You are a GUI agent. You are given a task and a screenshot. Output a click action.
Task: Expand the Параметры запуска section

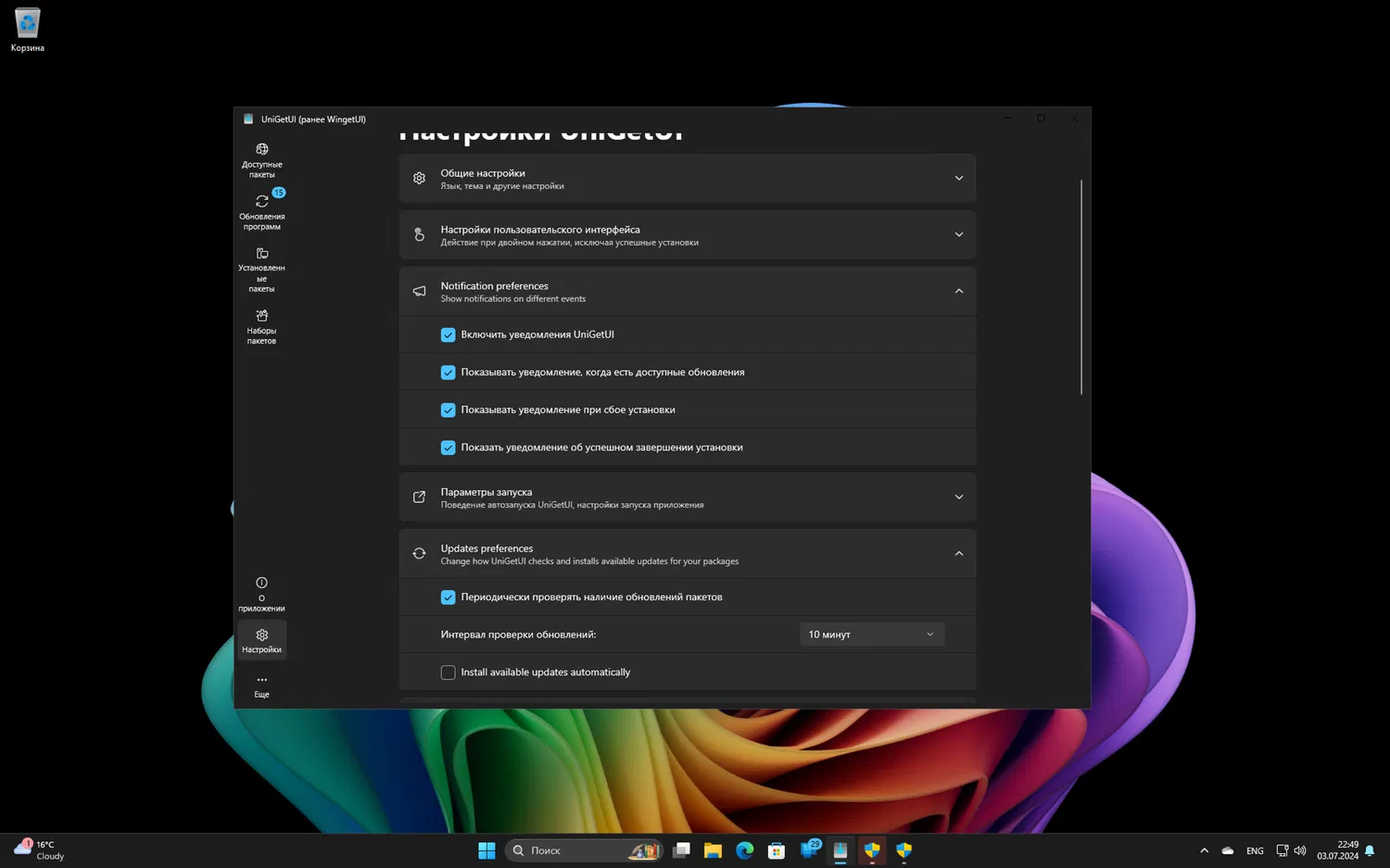(688, 497)
